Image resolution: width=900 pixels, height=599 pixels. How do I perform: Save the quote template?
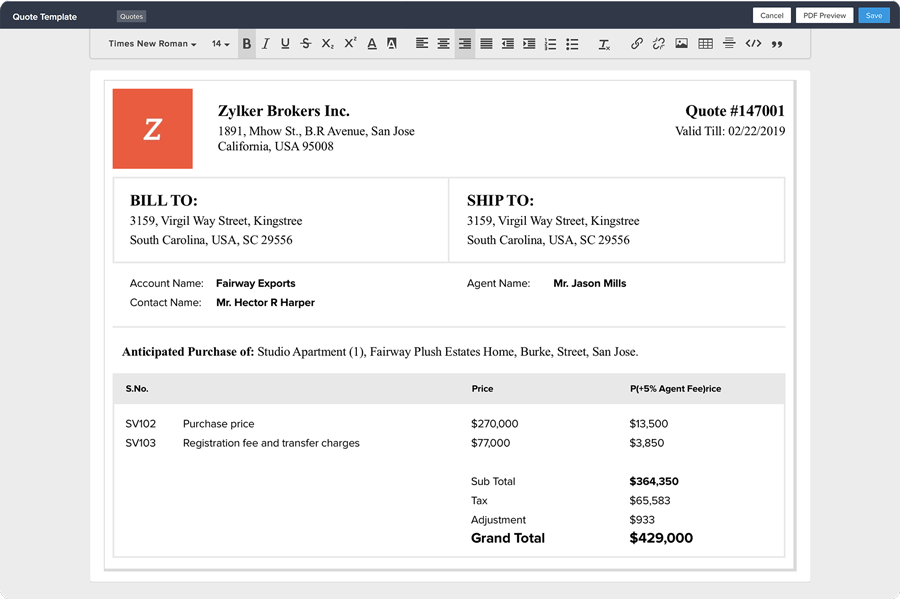tap(874, 15)
